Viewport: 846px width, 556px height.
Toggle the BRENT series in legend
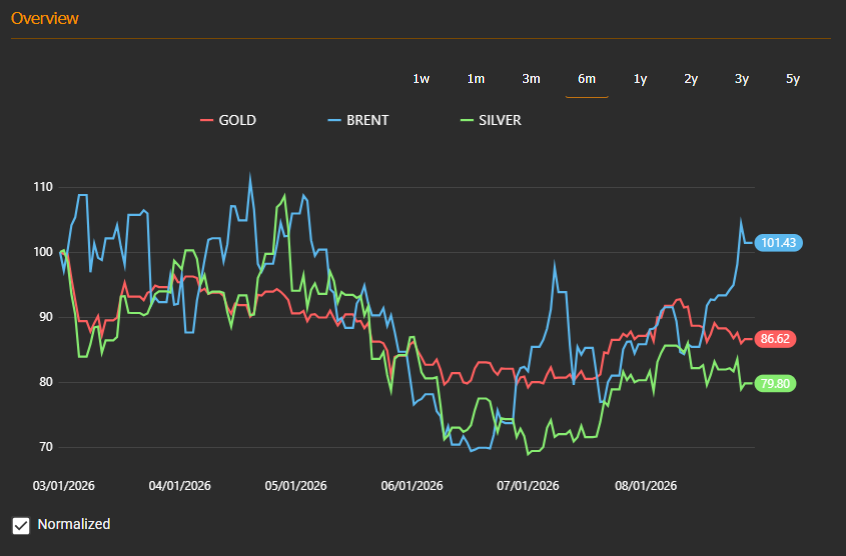[x=358, y=120]
